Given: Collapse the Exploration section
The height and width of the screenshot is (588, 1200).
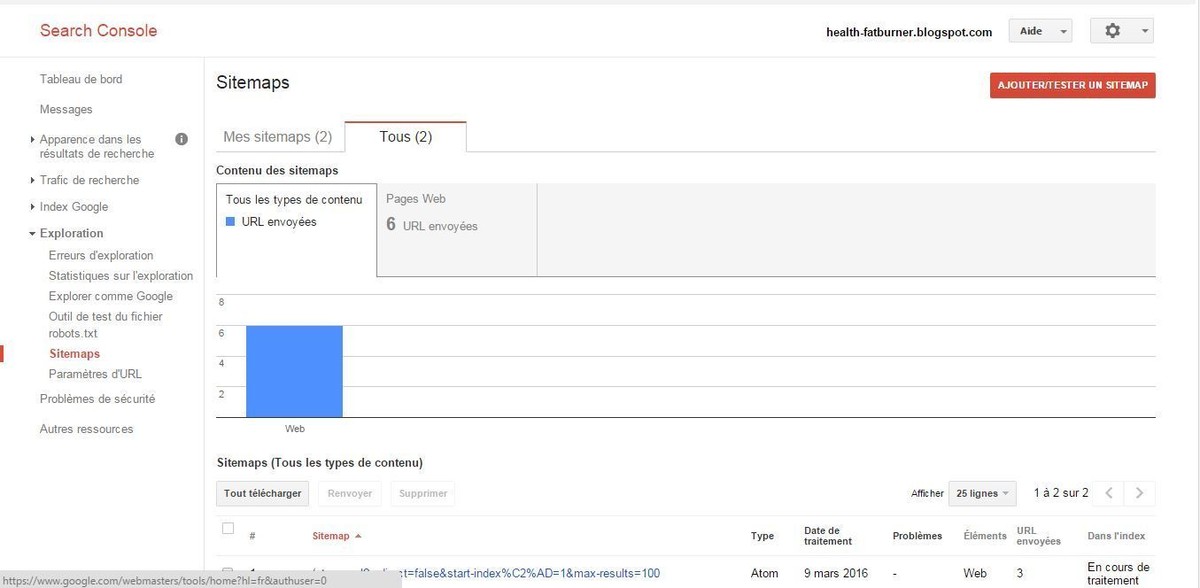Looking at the screenshot, I should click(71, 233).
